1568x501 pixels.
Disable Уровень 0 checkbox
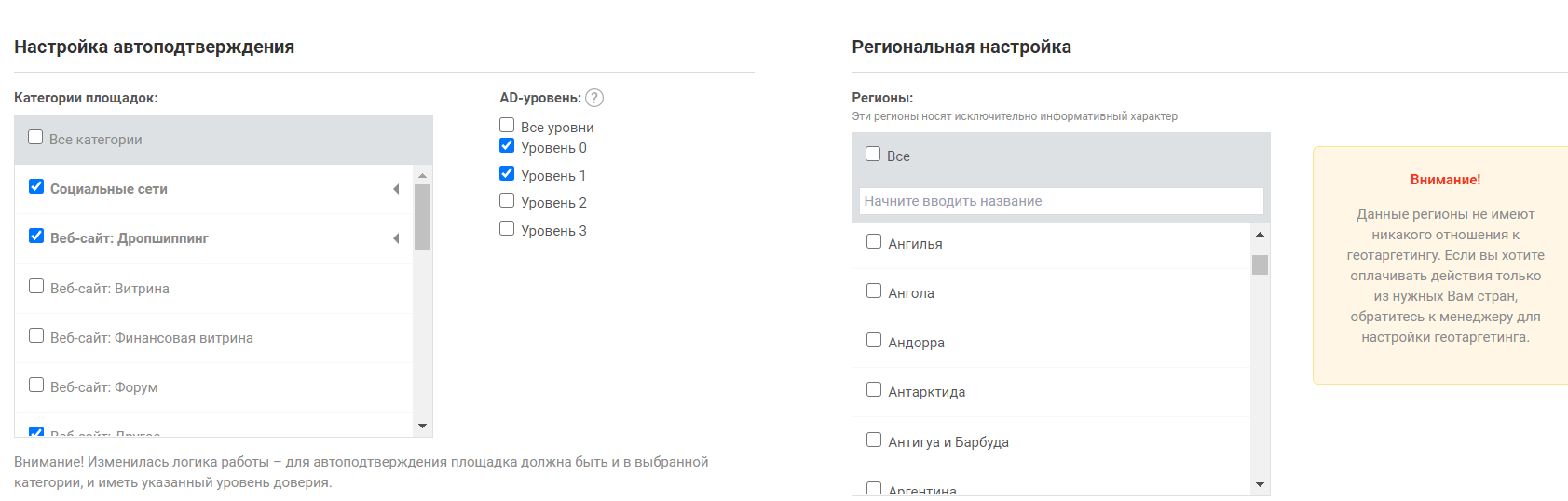tap(507, 145)
